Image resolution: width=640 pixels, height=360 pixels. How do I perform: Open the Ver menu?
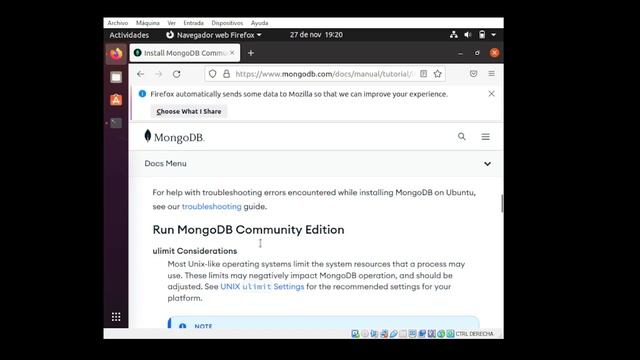171,23
